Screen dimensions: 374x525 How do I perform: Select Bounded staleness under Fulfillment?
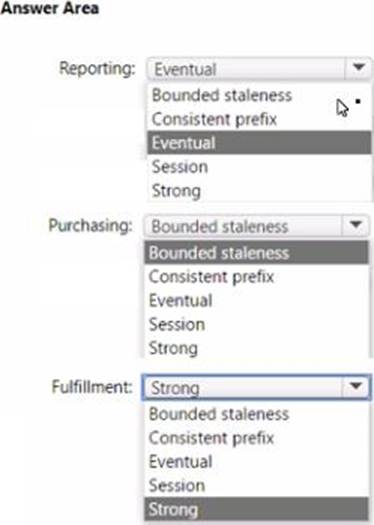[256, 414]
